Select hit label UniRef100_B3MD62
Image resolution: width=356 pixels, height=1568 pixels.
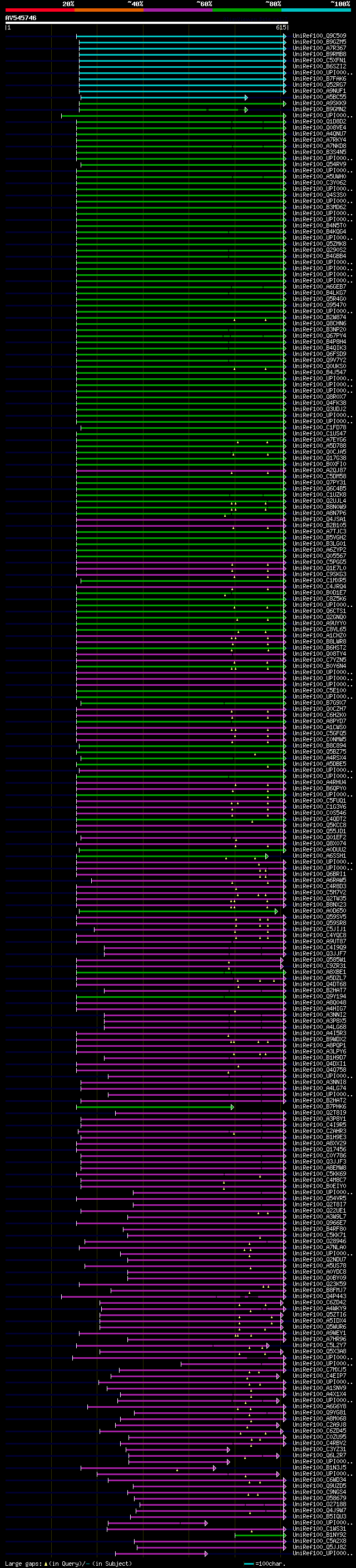point(319,207)
